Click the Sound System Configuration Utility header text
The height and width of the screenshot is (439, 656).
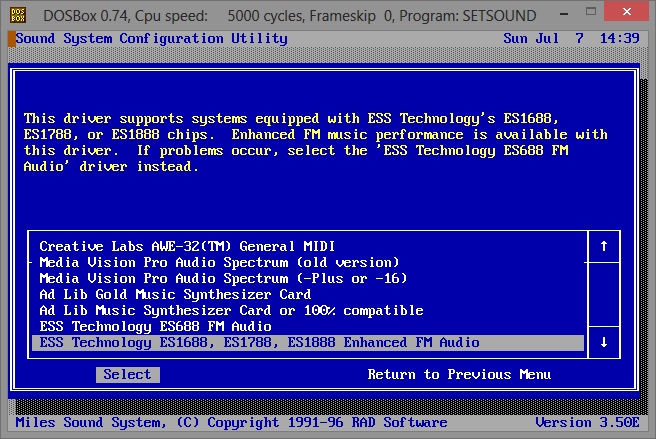tap(151, 39)
